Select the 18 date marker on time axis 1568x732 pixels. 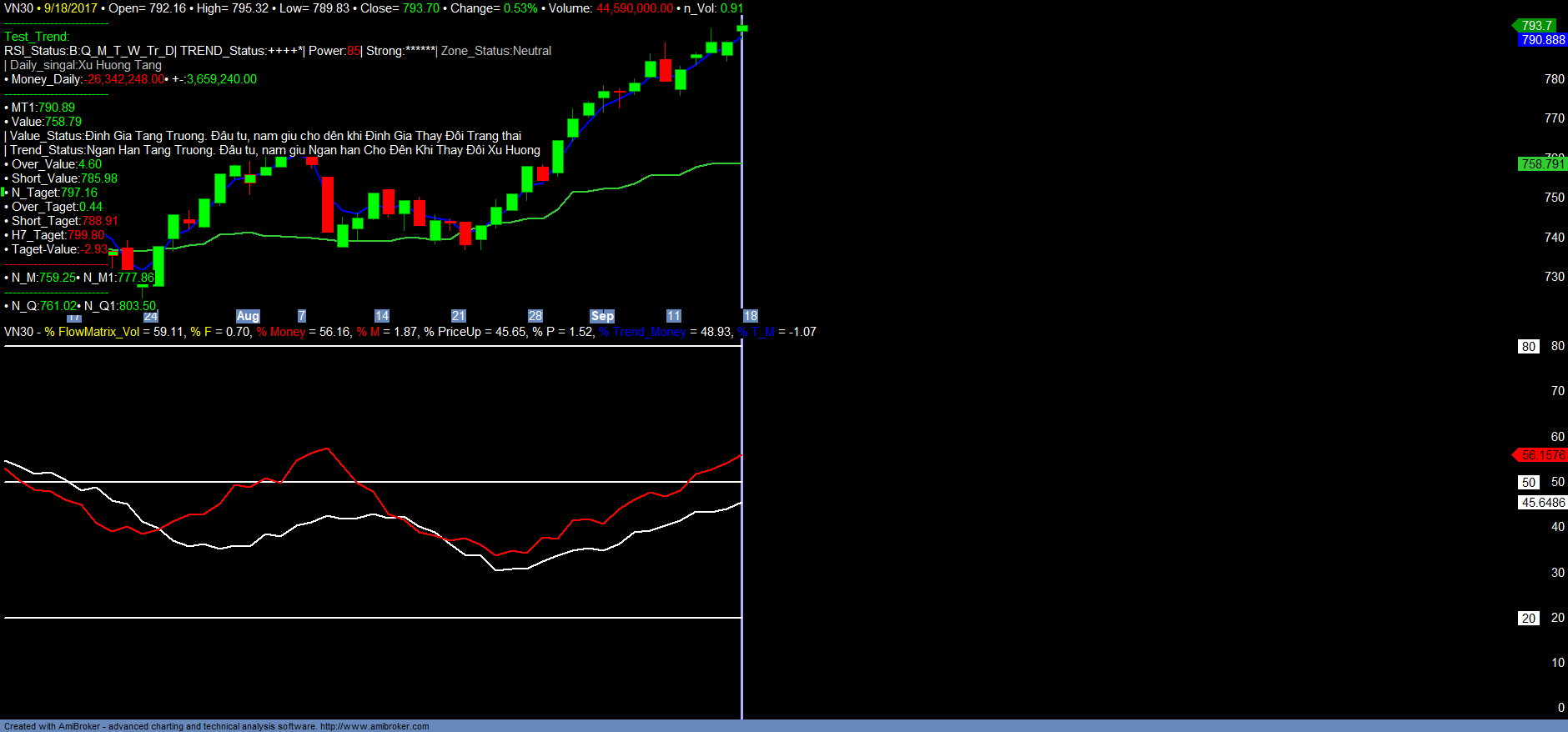pyautogui.click(x=751, y=316)
